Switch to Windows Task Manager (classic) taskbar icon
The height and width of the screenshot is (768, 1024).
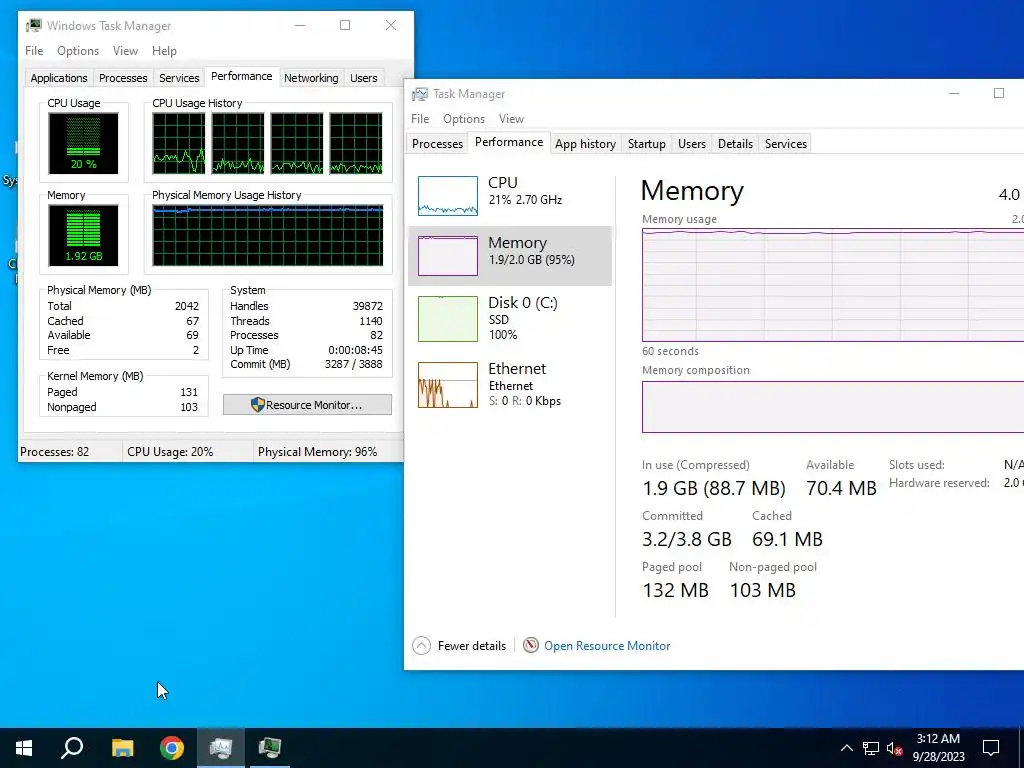pos(270,748)
